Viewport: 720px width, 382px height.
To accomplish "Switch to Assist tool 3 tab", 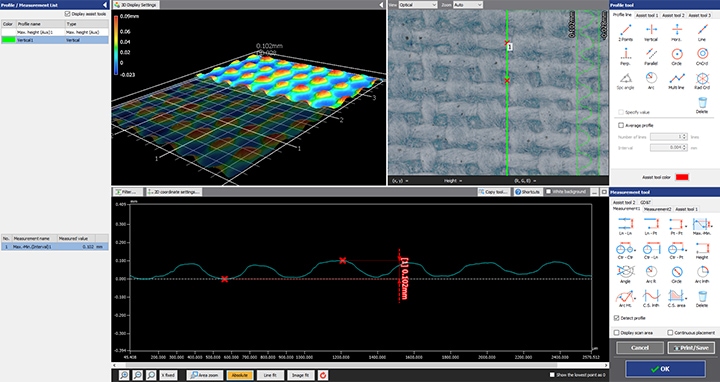I will click(699, 15).
